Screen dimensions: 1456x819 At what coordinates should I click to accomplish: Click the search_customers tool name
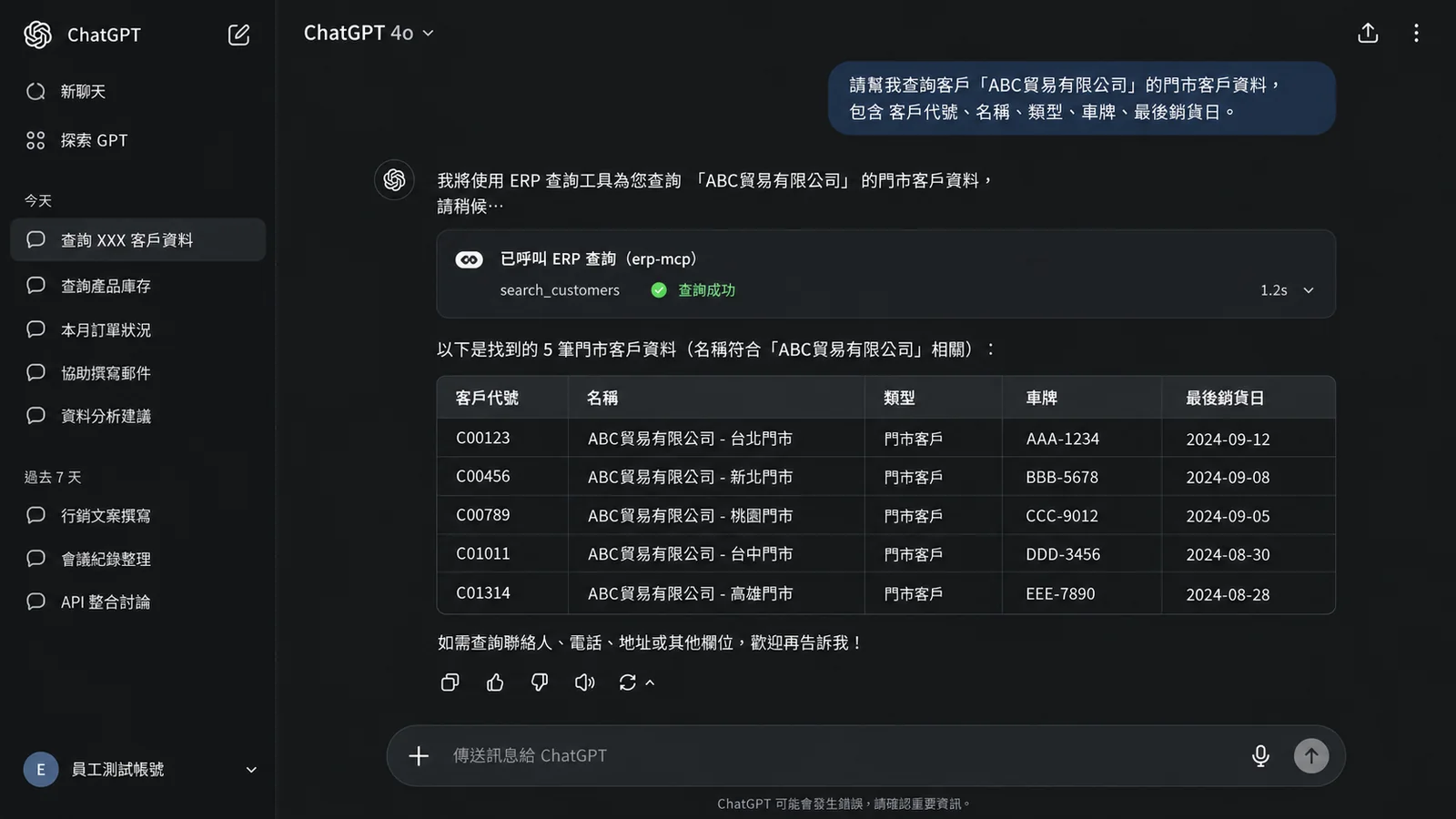pyautogui.click(x=560, y=290)
